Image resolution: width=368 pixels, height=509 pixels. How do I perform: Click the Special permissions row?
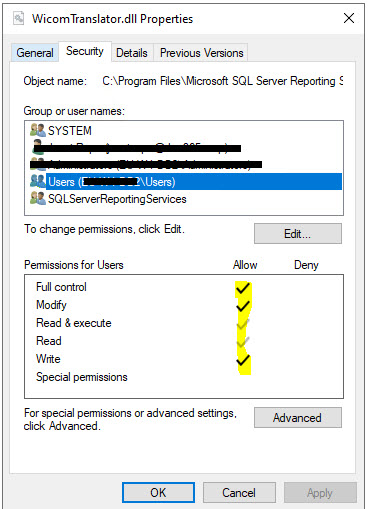(184, 377)
